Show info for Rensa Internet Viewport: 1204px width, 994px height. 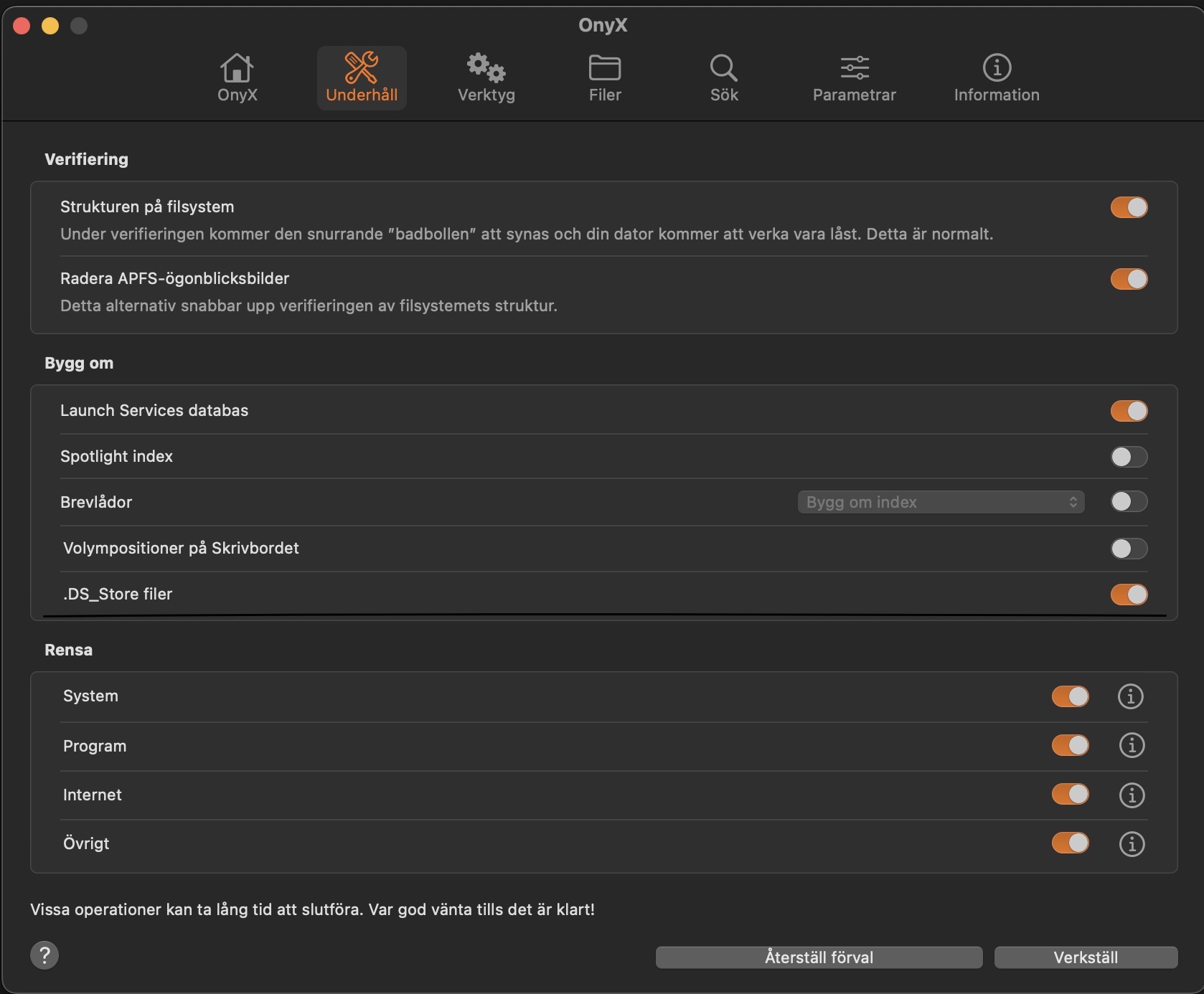tap(1132, 795)
